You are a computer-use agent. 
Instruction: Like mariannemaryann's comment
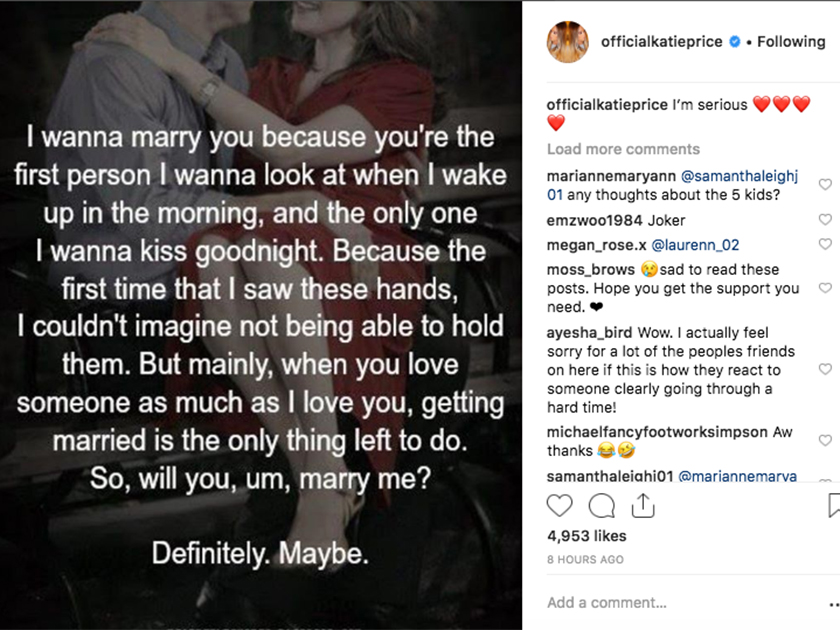(x=825, y=185)
